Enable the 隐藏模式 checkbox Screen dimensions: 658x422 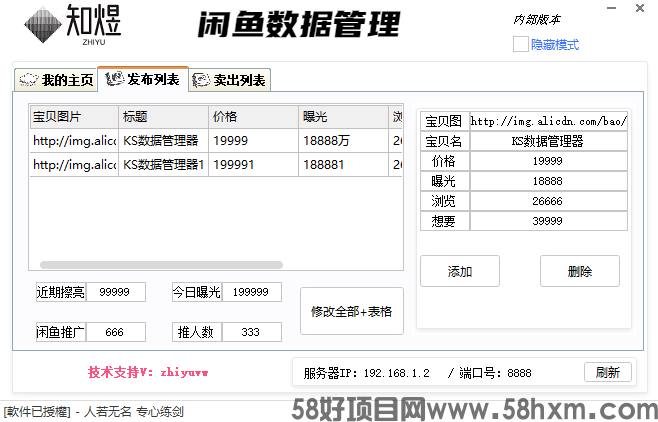(520, 44)
